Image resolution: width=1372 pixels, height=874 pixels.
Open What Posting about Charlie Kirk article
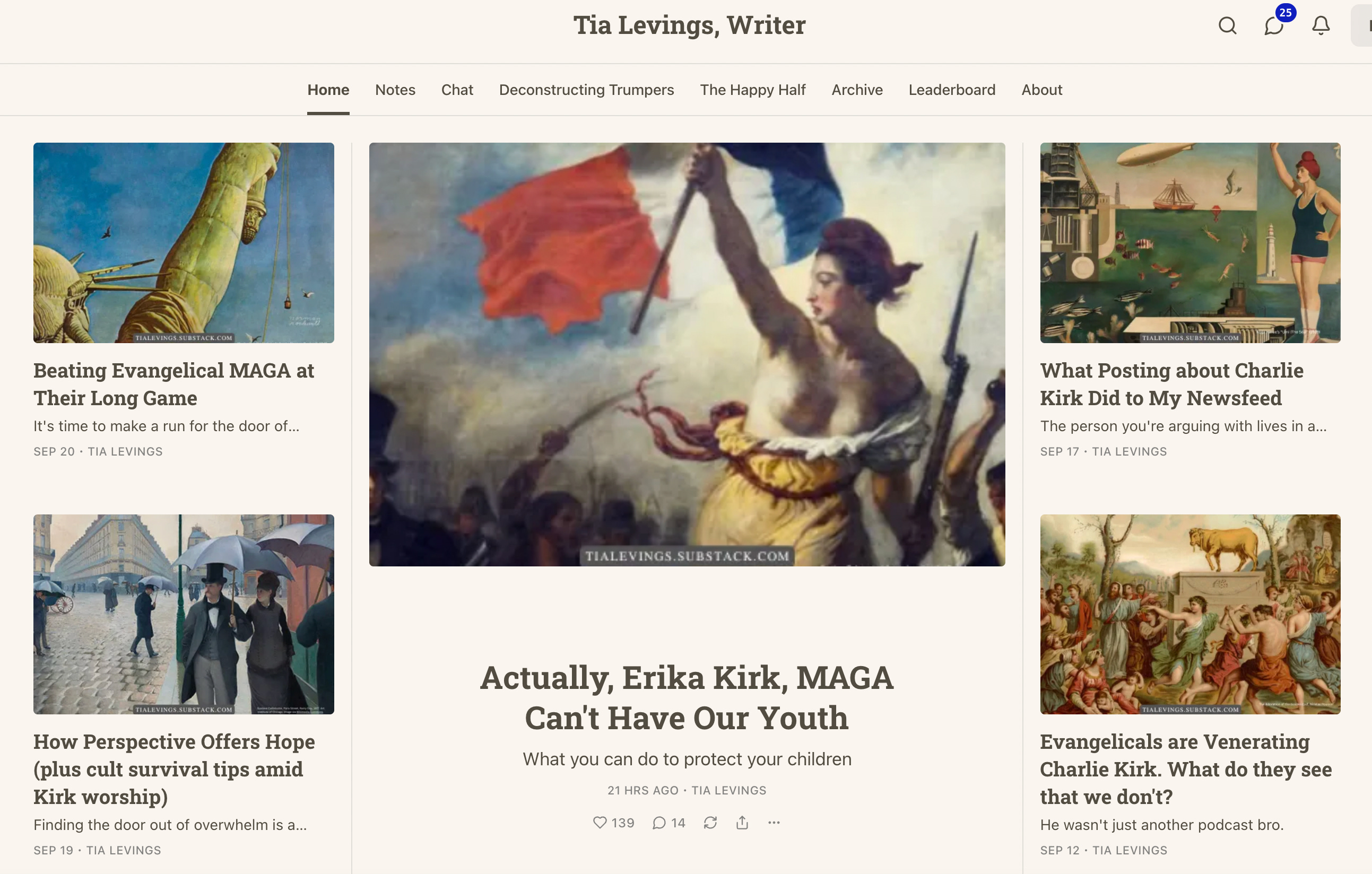point(1171,384)
